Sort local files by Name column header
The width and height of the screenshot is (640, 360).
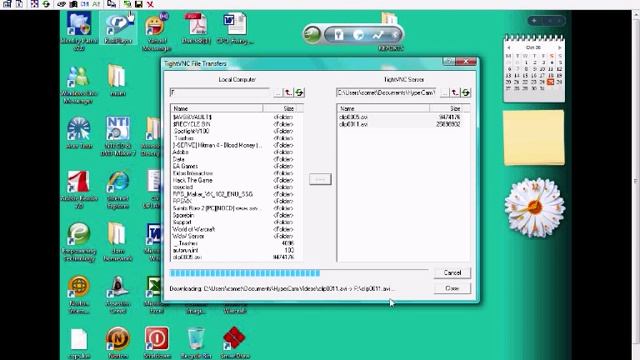[x=217, y=109]
